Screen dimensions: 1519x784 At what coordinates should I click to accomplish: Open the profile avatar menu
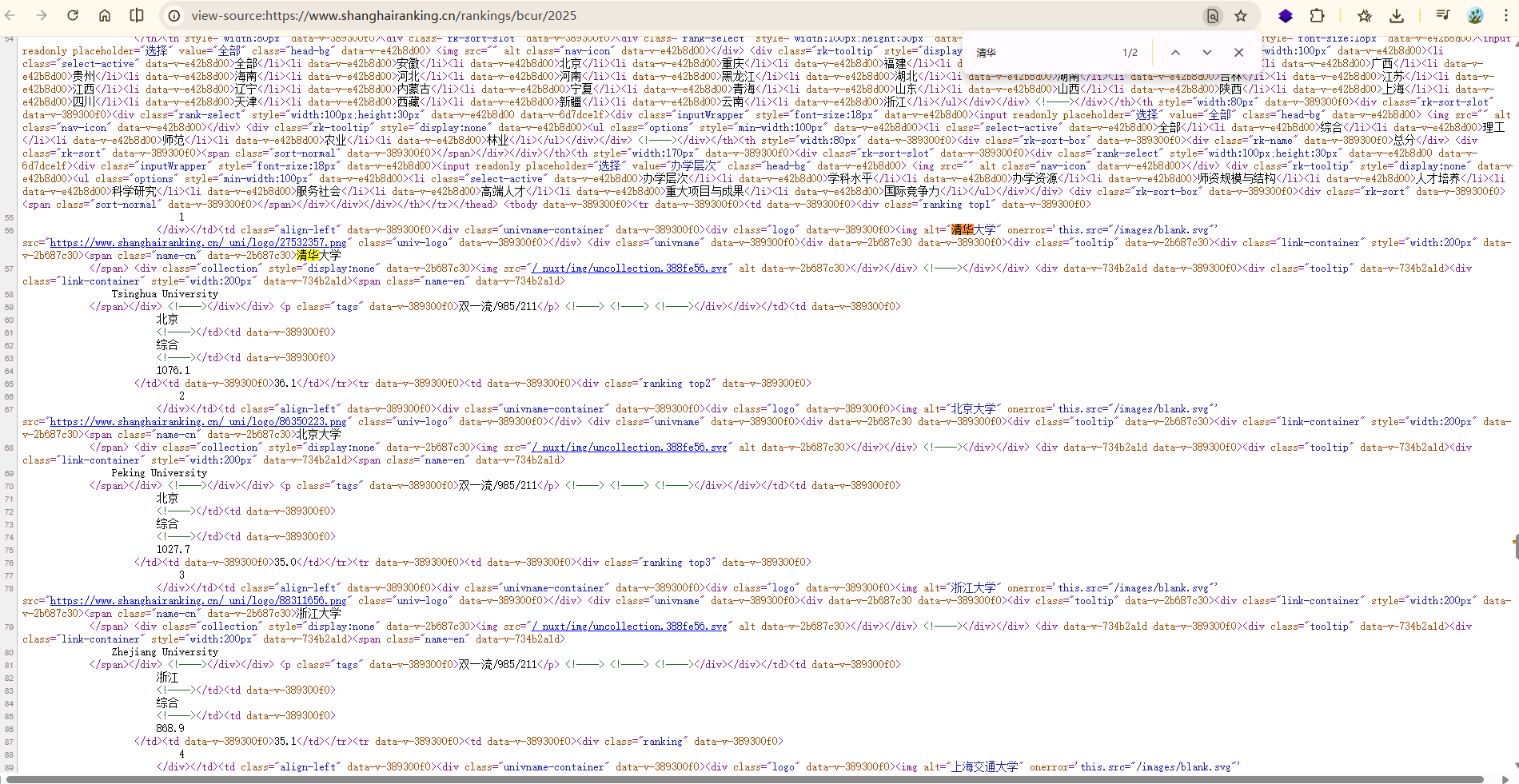click(1475, 15)
